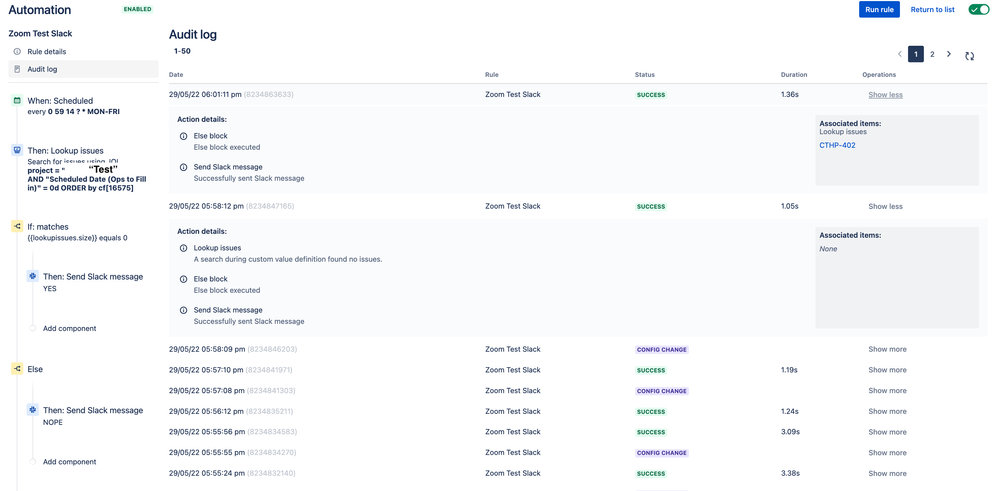Click the Audit log heading

pyautogui.click(x=193, y=35)
